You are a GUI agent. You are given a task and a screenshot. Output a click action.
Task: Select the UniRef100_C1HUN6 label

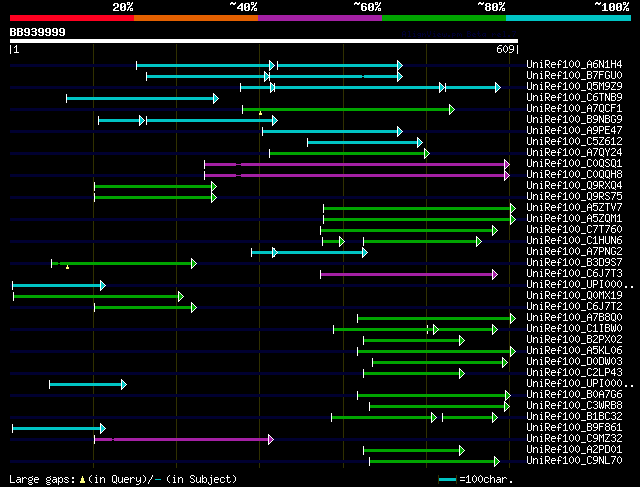pos(574,241)
